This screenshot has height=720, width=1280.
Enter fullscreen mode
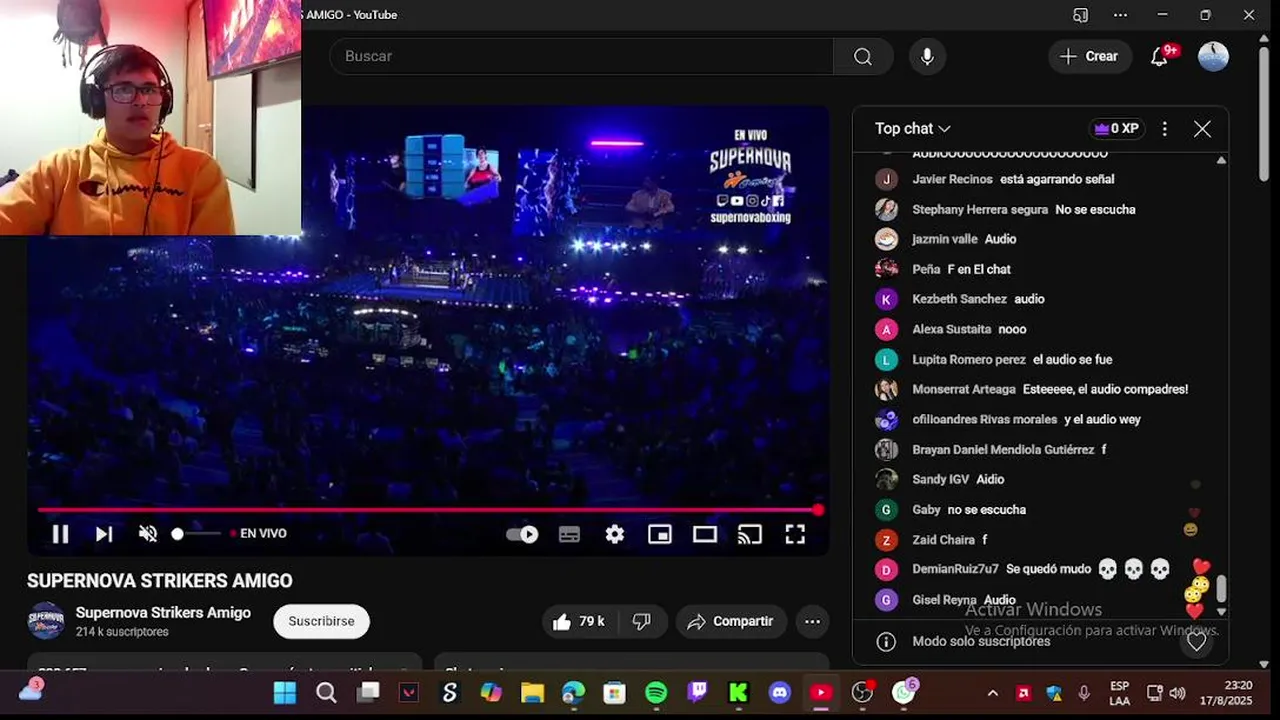click(795, 534)
